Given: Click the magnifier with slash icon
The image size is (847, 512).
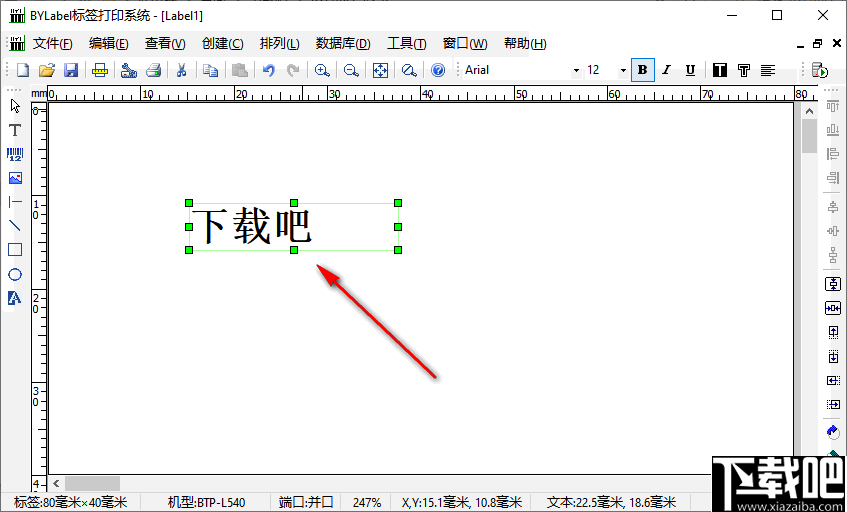Looking at the screenshot, I should pos(409,70).
